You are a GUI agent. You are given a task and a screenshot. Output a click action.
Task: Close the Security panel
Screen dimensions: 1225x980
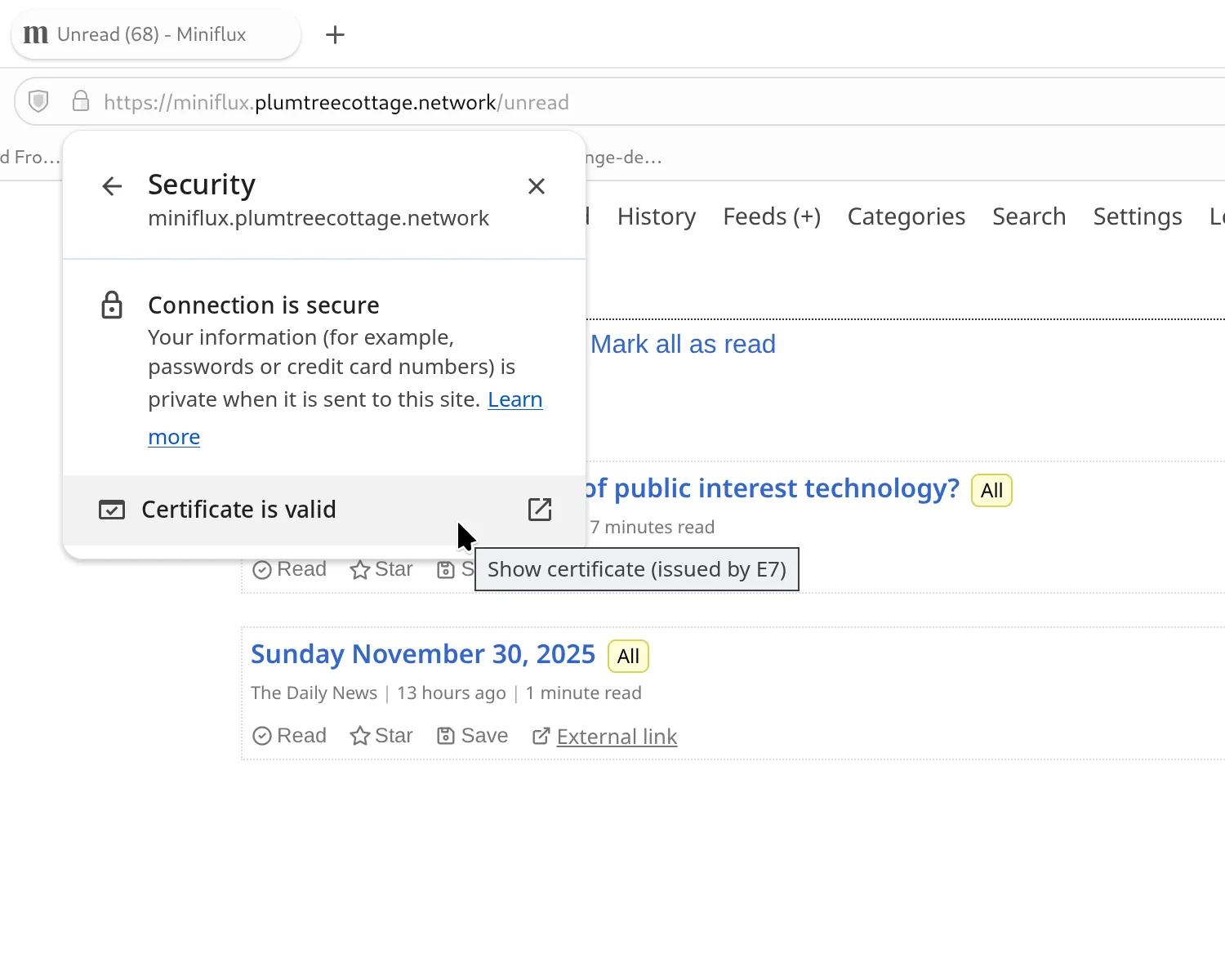coord(536,186)
